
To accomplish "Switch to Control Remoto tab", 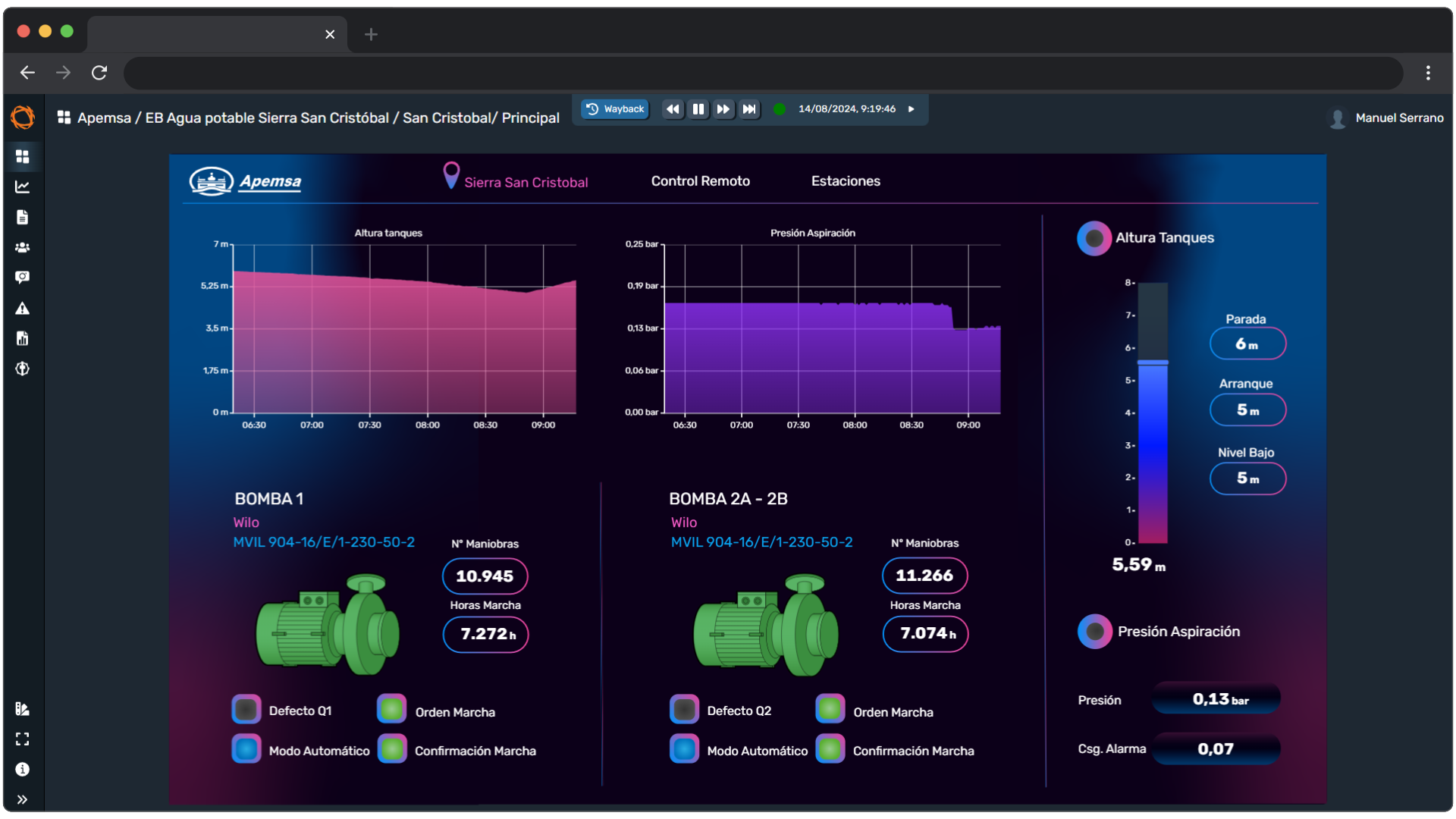I will [x=700, y=181].
